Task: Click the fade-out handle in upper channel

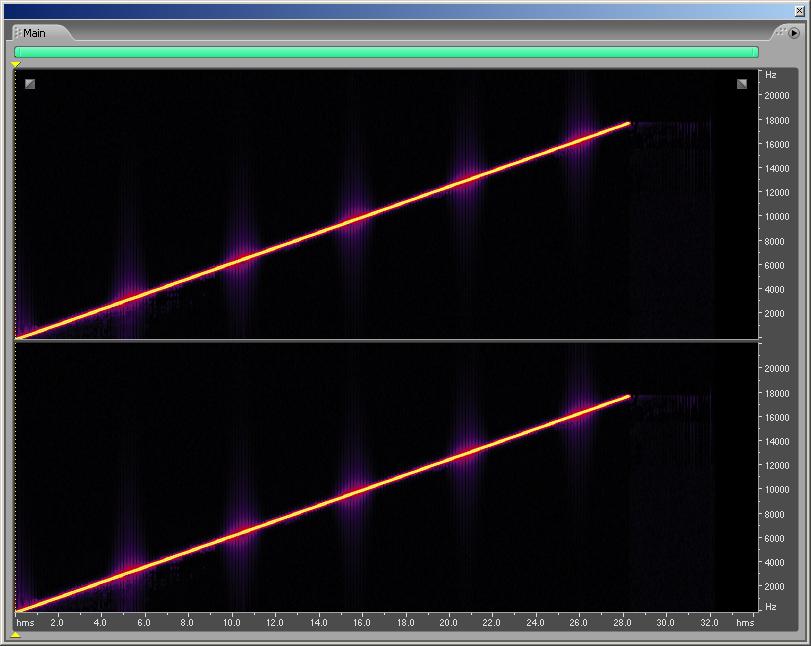Action: (742, 84)
